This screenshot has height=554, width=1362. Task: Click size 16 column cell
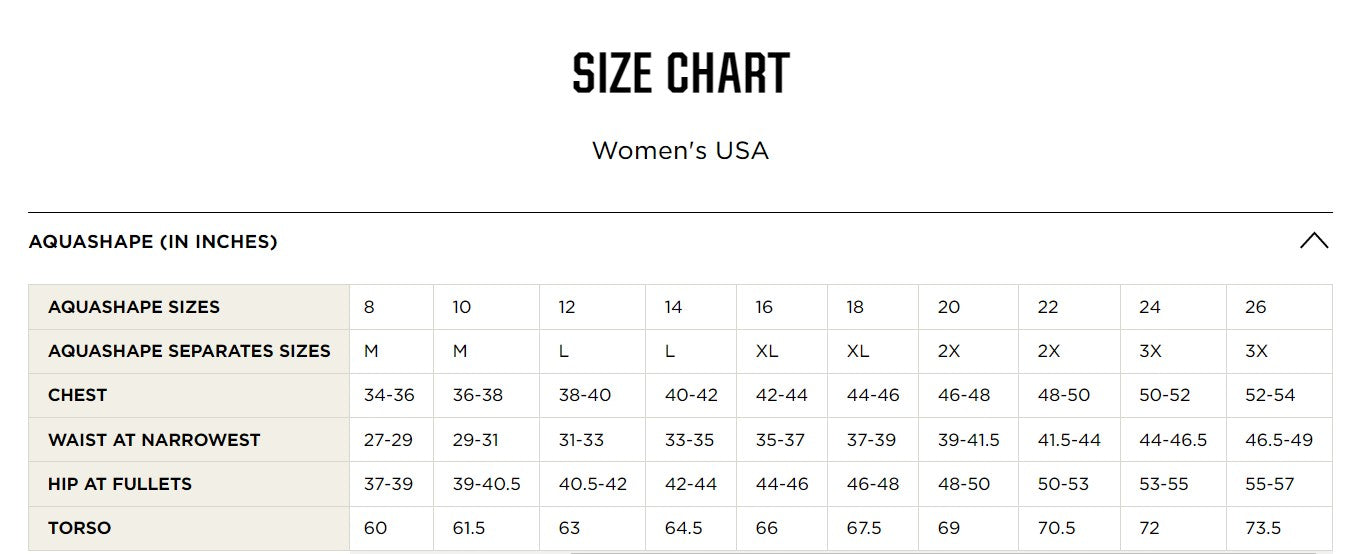pos(764,307)
